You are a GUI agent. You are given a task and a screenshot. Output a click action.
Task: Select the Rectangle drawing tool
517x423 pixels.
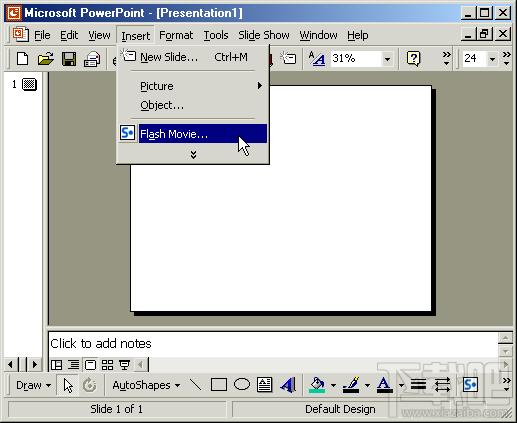coord(219,385)
